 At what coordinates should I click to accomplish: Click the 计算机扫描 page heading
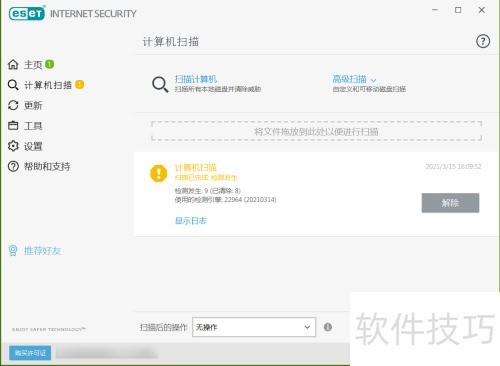pyautogui.click(x=171, y=42)
